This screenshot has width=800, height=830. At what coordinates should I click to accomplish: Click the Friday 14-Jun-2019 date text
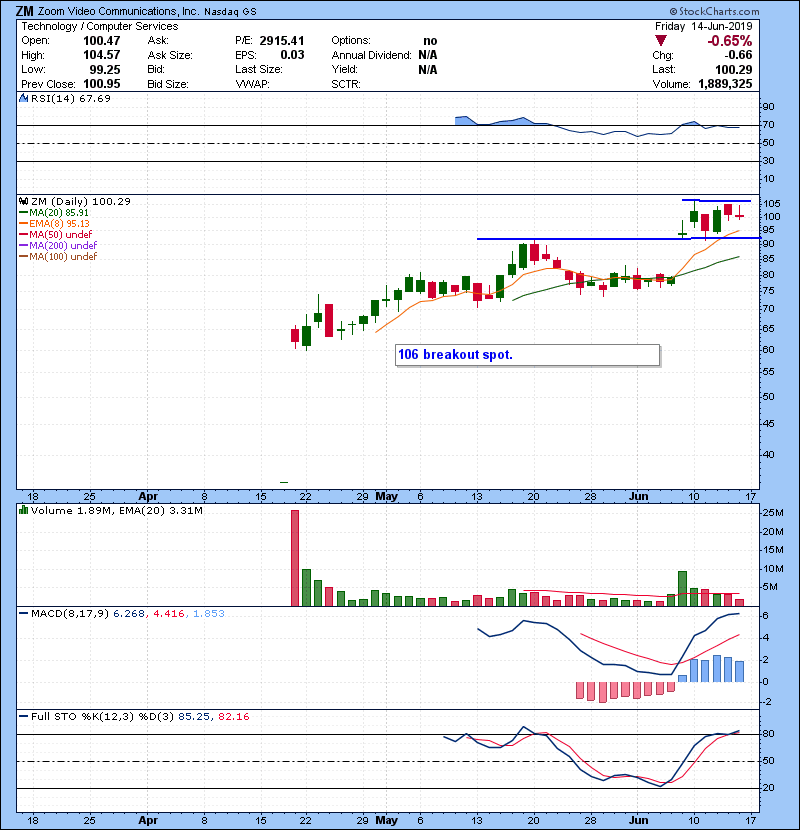(x=703, y=26)
